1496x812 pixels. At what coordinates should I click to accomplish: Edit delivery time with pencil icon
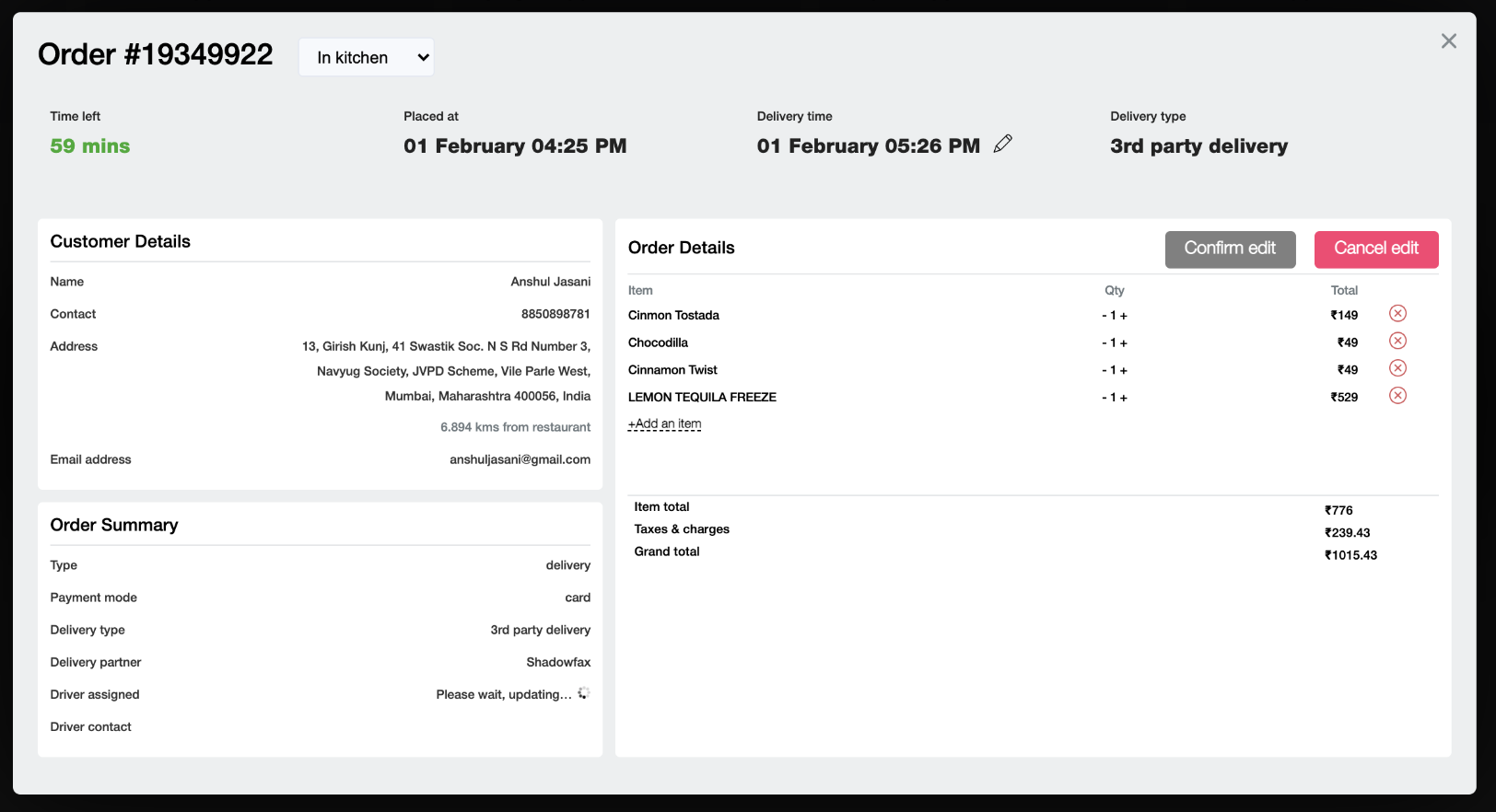pos(1003,144)
